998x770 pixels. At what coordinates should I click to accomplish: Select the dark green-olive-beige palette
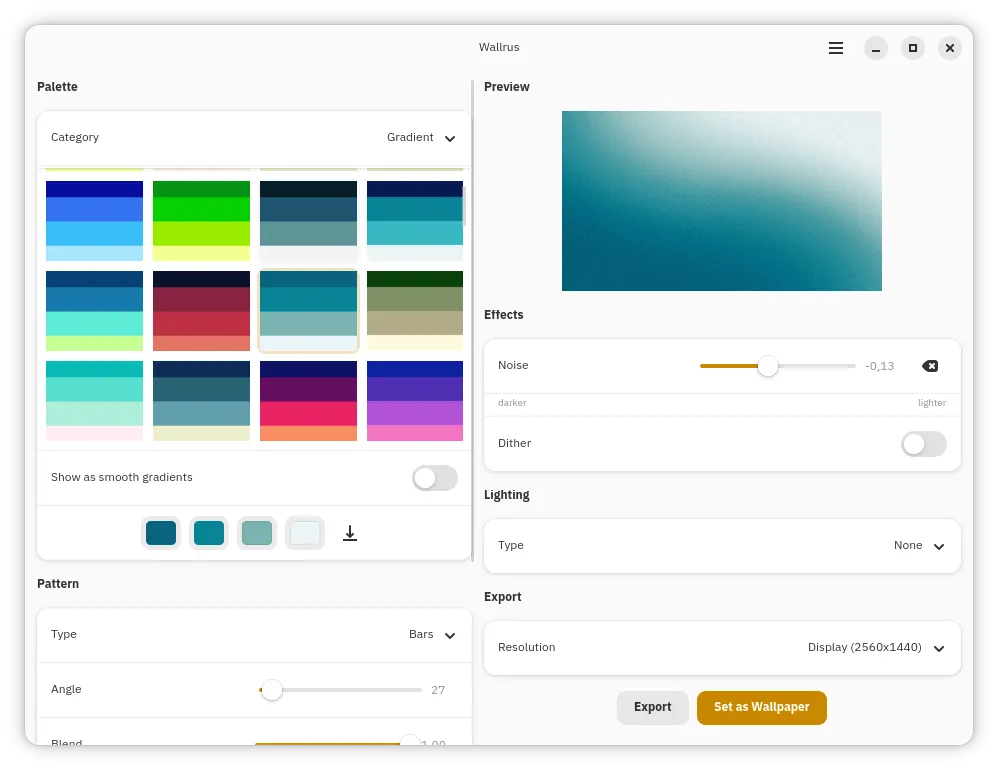[415, 311]
